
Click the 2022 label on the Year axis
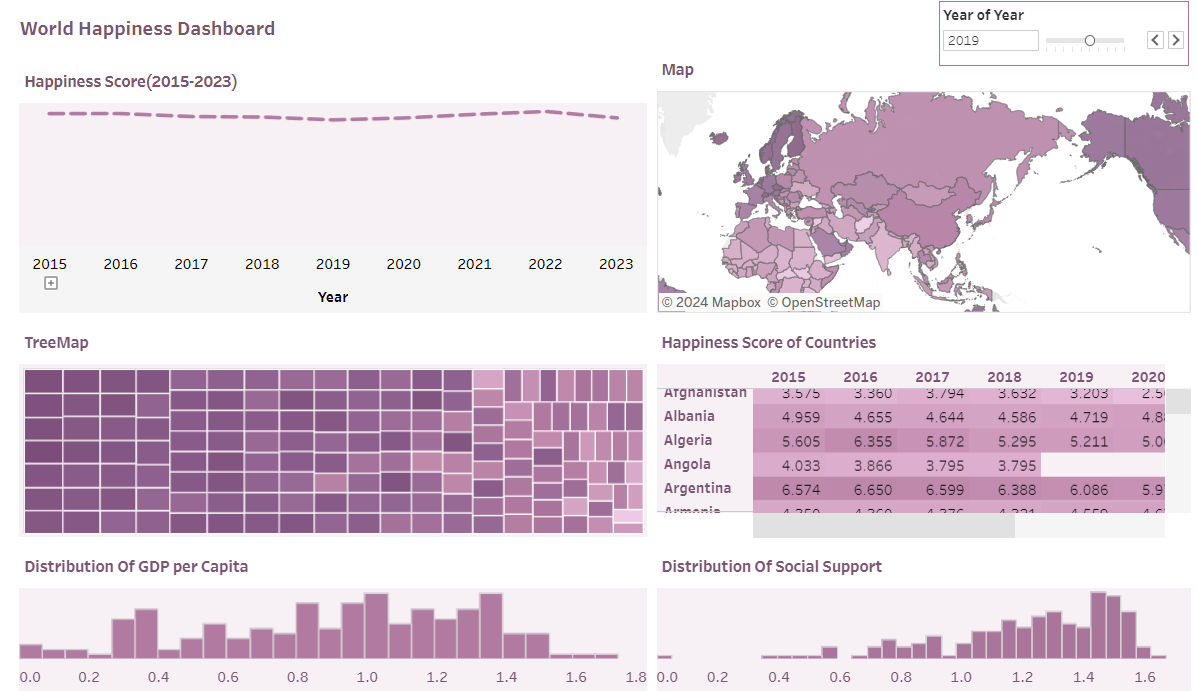(545, 264)
